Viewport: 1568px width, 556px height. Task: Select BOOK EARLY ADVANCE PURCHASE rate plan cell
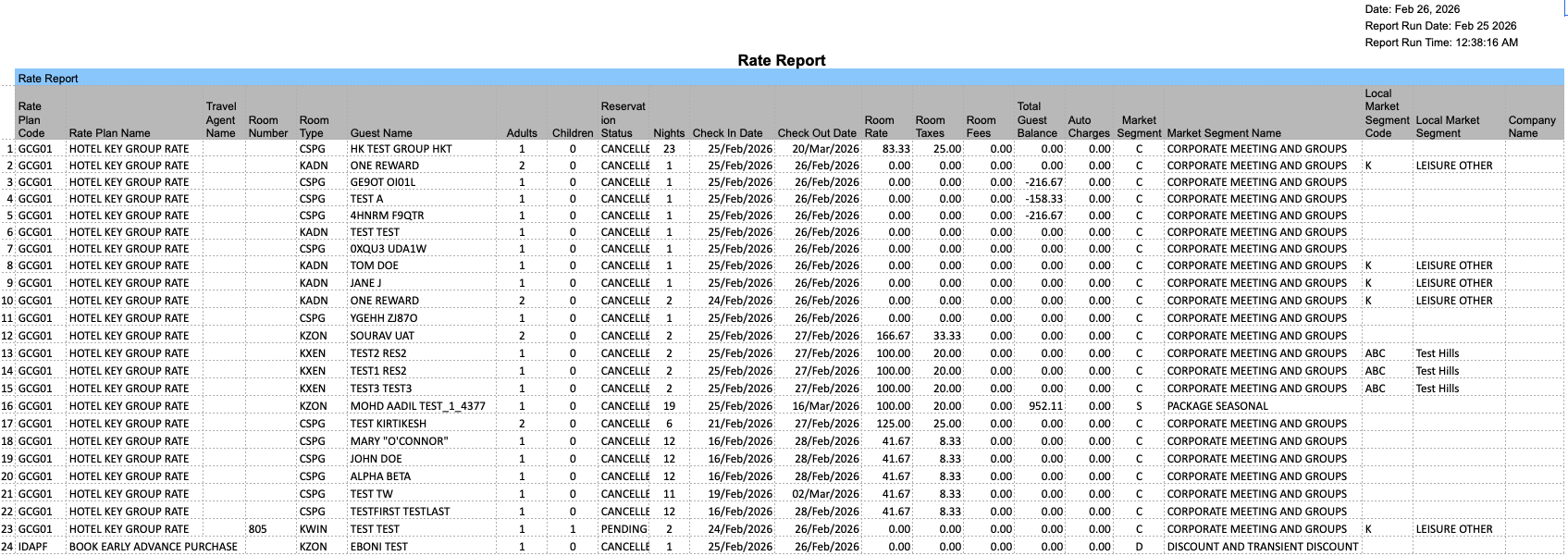tap(153, 547)
